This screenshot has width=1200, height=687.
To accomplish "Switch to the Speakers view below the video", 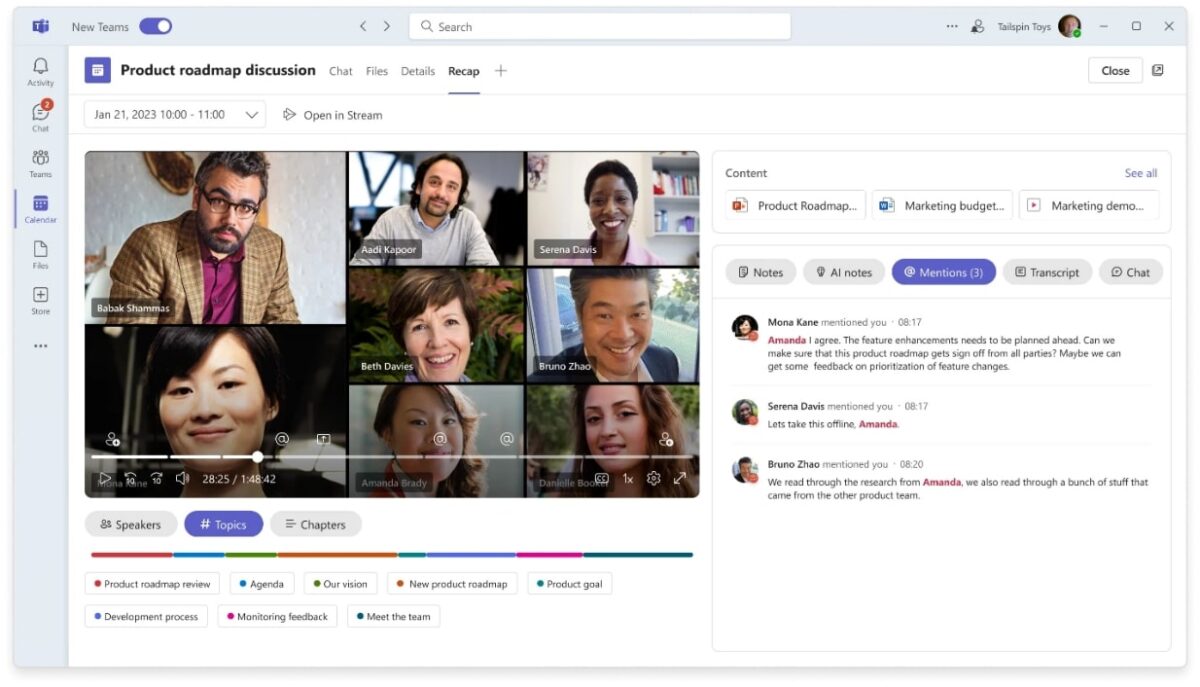I will pos(131,523).
